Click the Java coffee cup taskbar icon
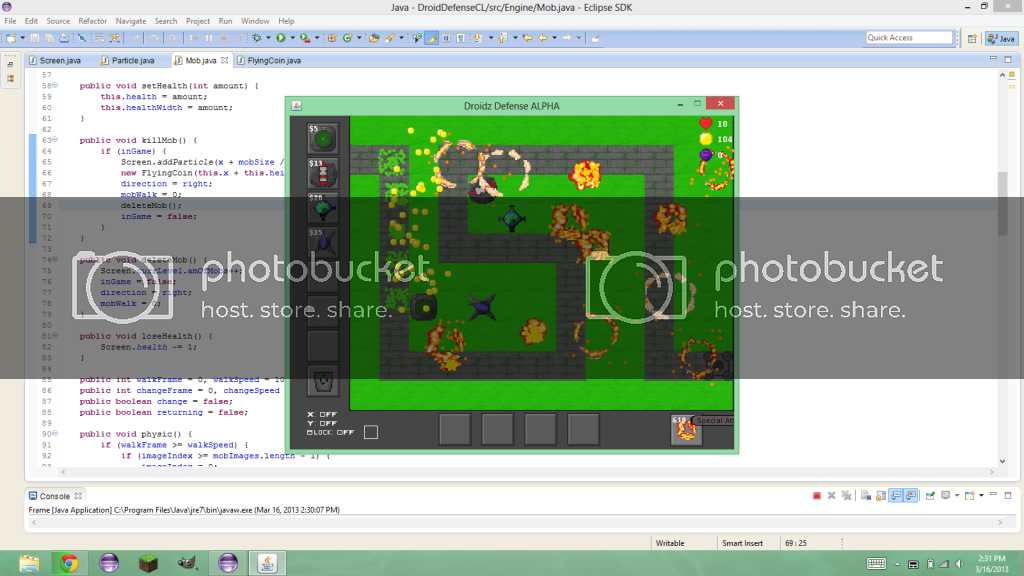 267,563
